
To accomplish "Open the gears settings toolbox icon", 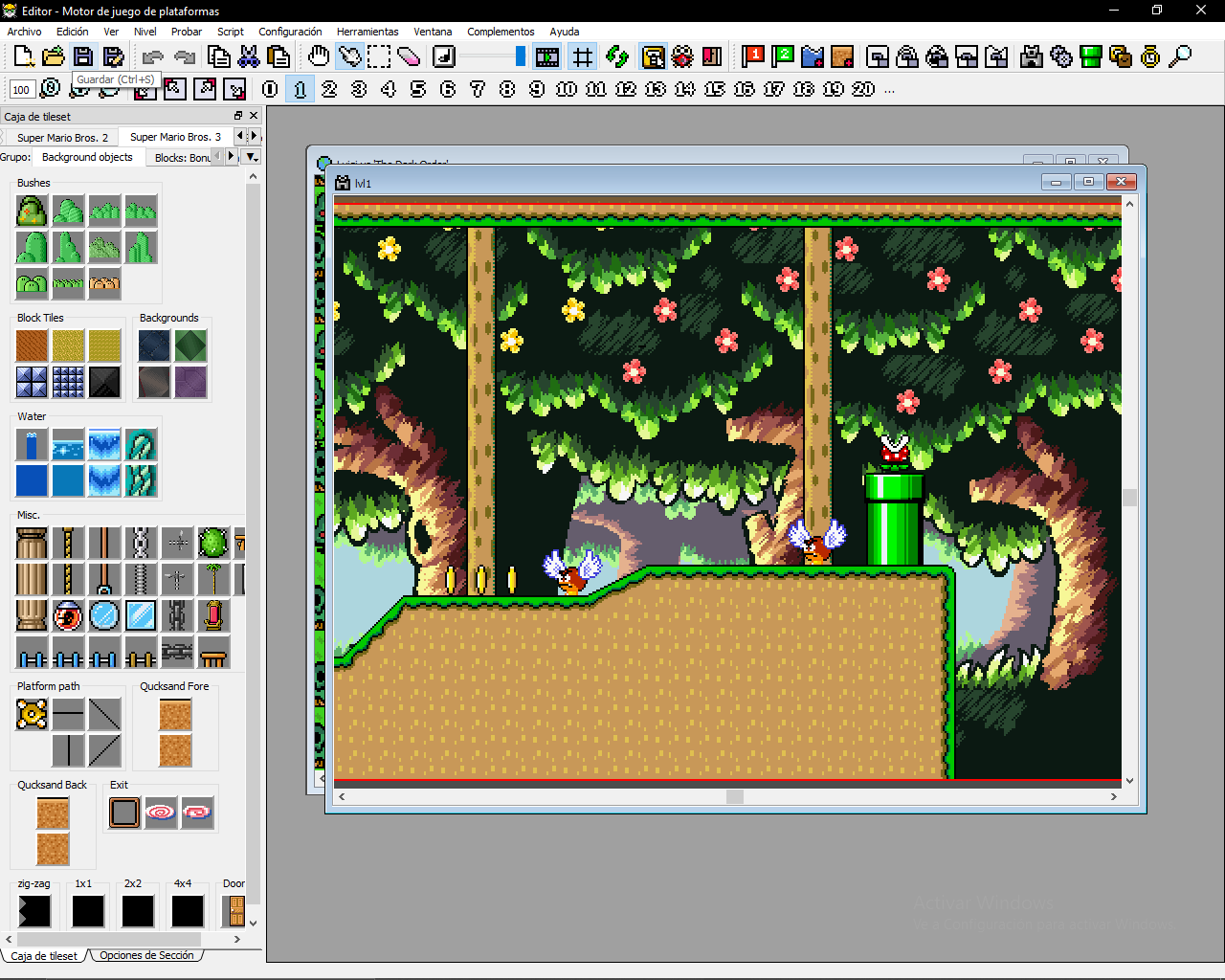I will tap(1061, 56).
